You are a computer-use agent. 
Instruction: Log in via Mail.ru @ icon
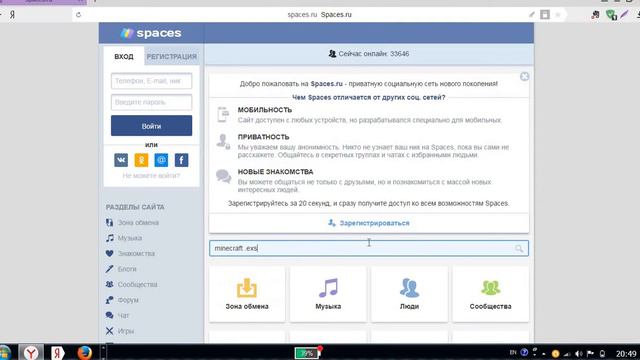point(161,160)
